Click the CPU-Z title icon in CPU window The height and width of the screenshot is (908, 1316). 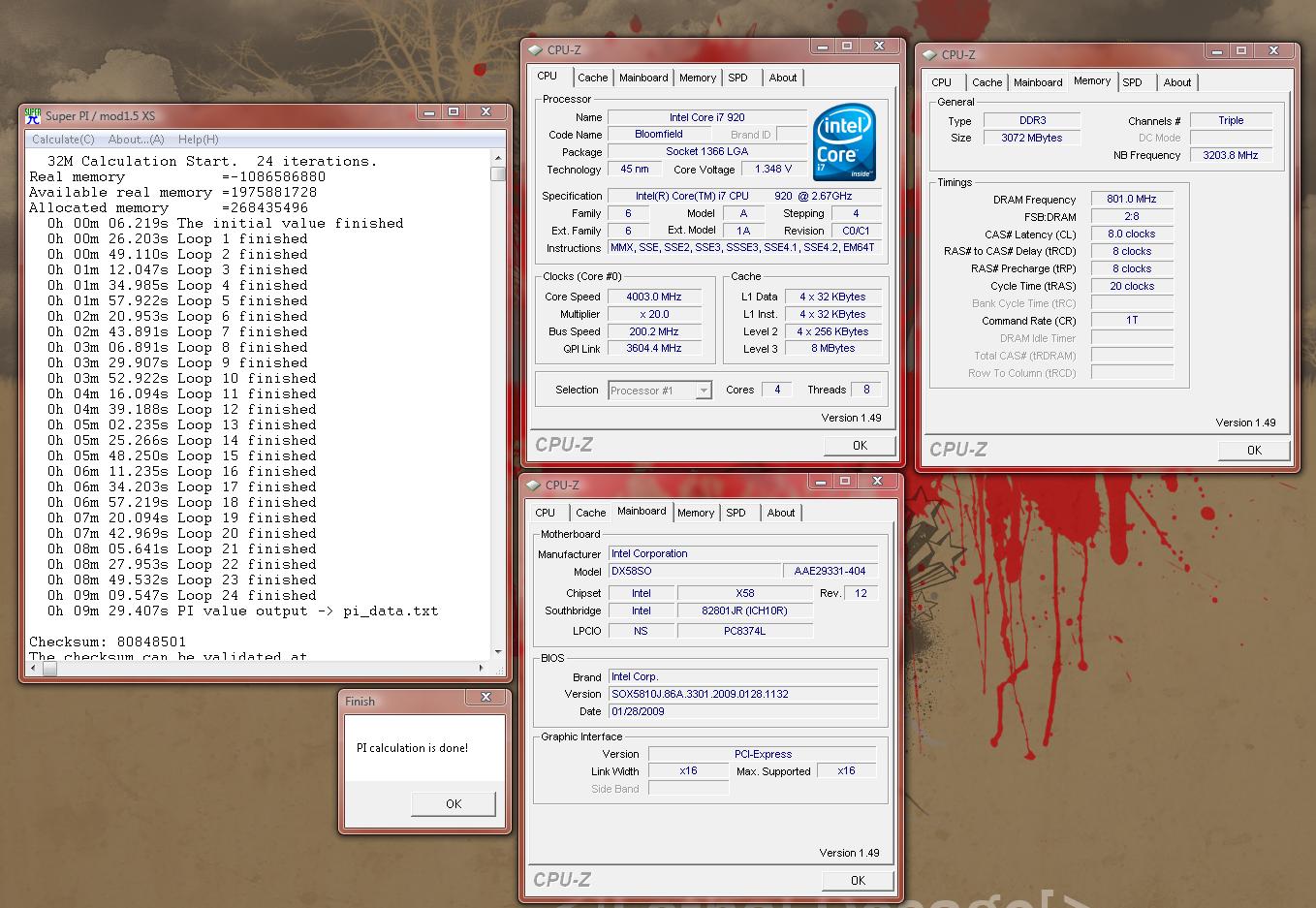[x=535, y=50]
